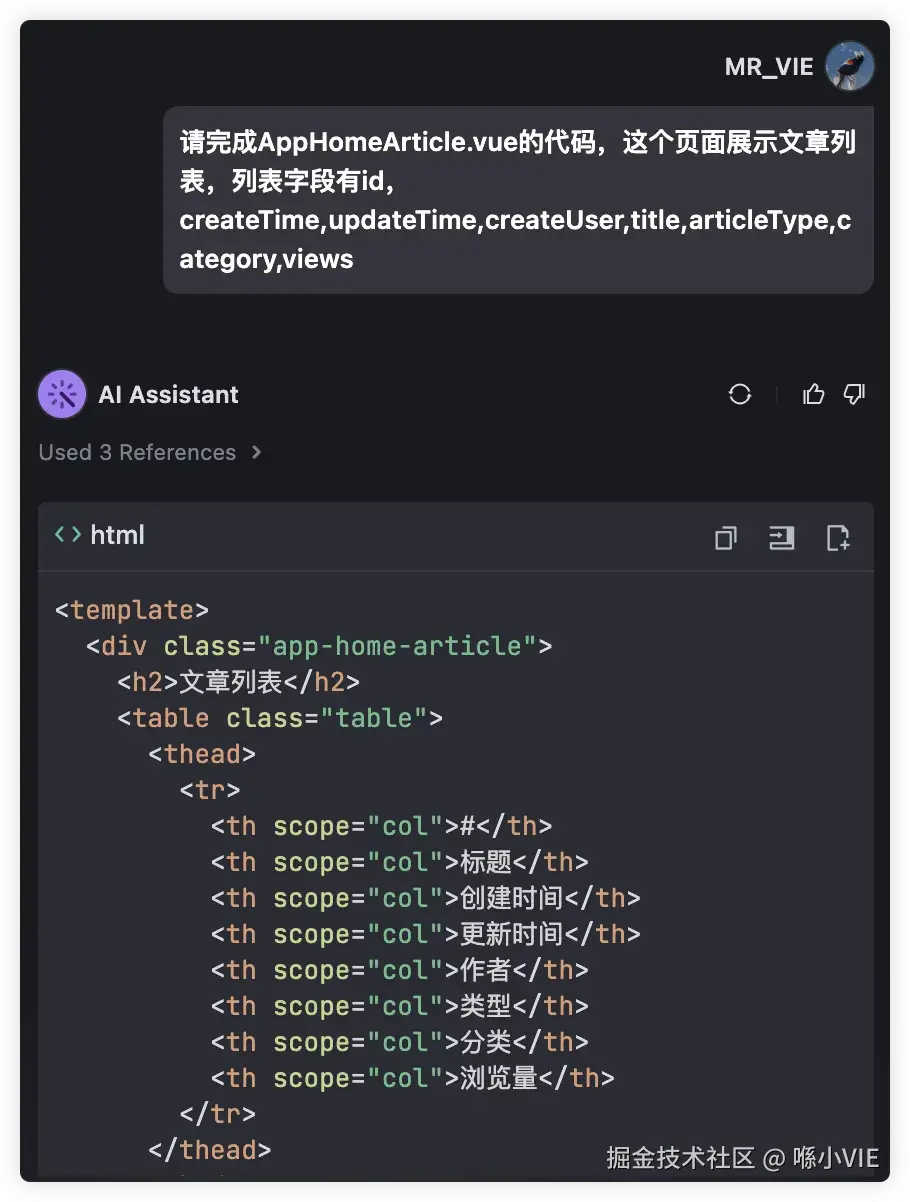Image resolution: width=910 pixels, height=1202 pixels.
Task: Open MR_VIE user avatar
Action: point(850,66)
